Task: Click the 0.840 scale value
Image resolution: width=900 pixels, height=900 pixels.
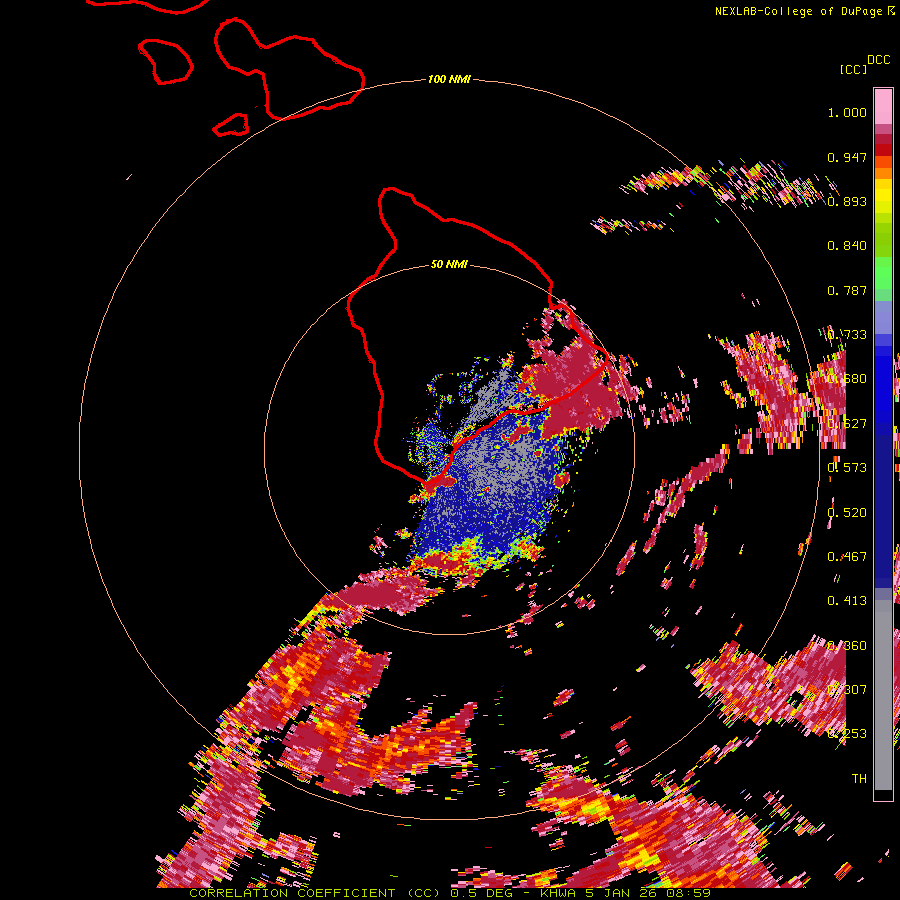Action: tap(847, 246)
